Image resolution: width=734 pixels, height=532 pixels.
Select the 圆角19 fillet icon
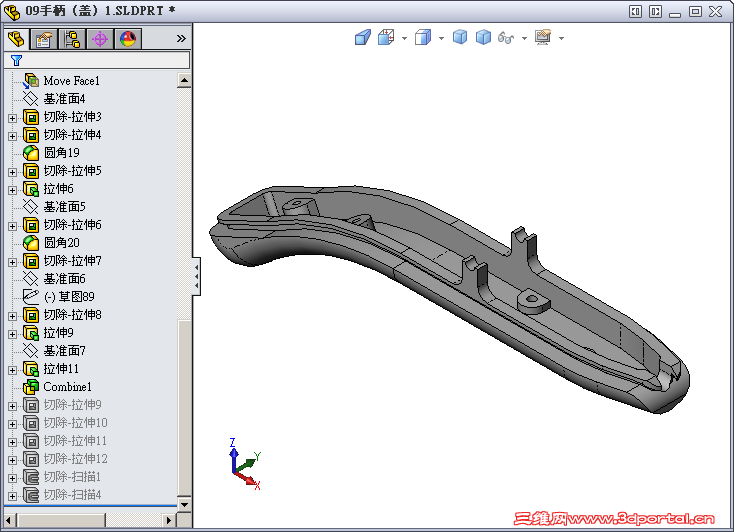(x=31, y=153)
